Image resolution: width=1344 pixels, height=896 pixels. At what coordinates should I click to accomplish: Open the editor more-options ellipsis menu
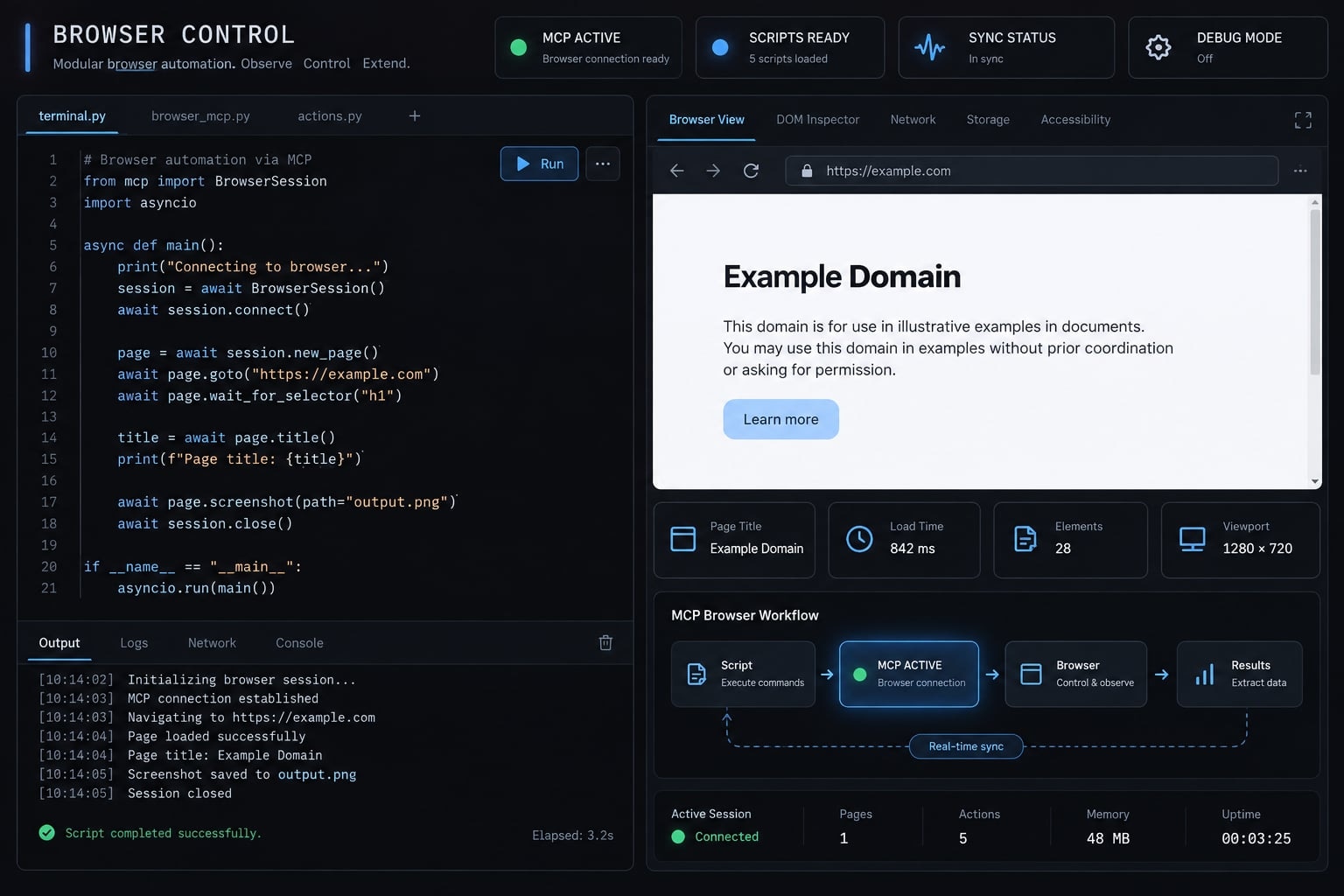[603, 164]
